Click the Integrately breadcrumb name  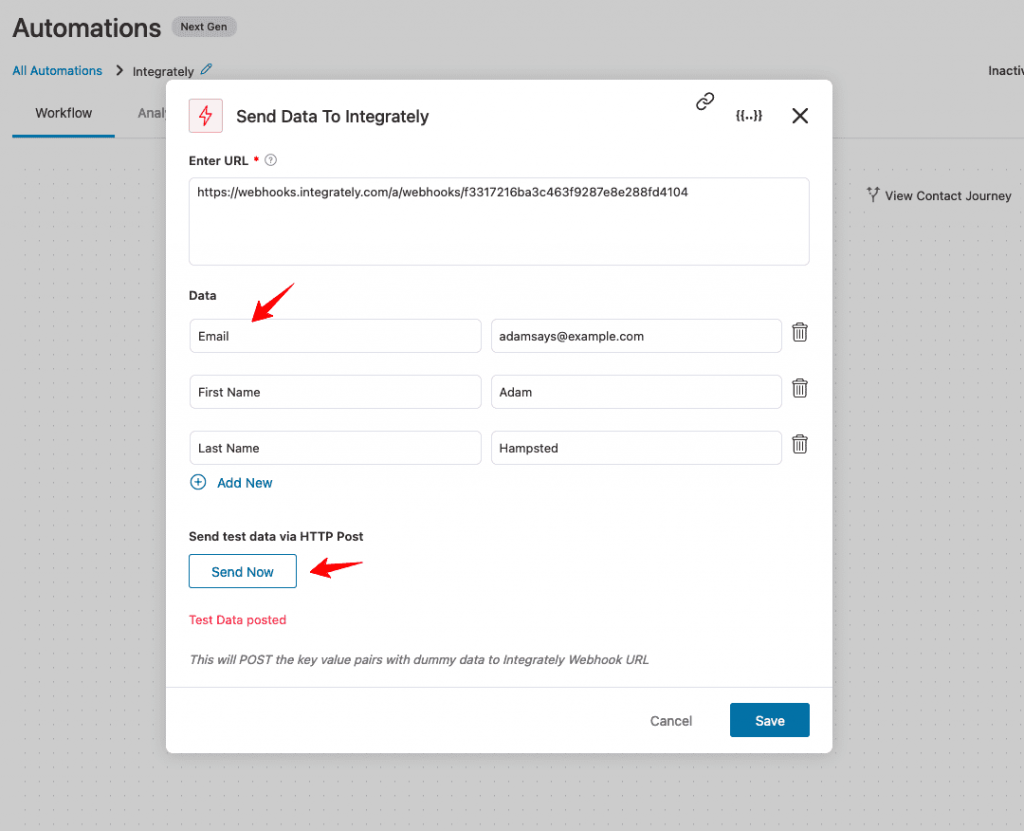(163, 71)
